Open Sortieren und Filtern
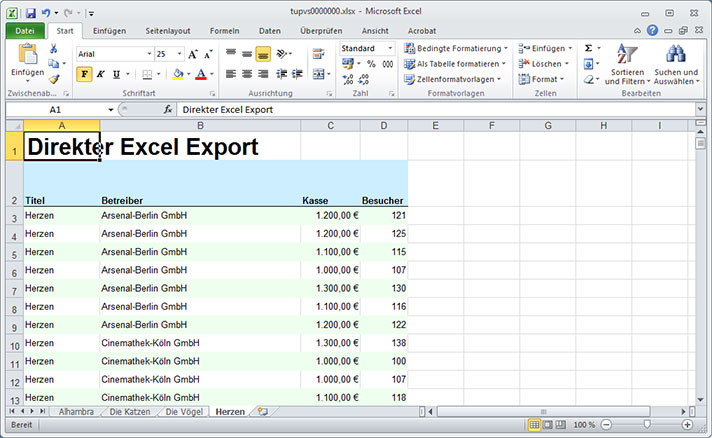Screen dimensions: 712x438 [x=627, y=64]
